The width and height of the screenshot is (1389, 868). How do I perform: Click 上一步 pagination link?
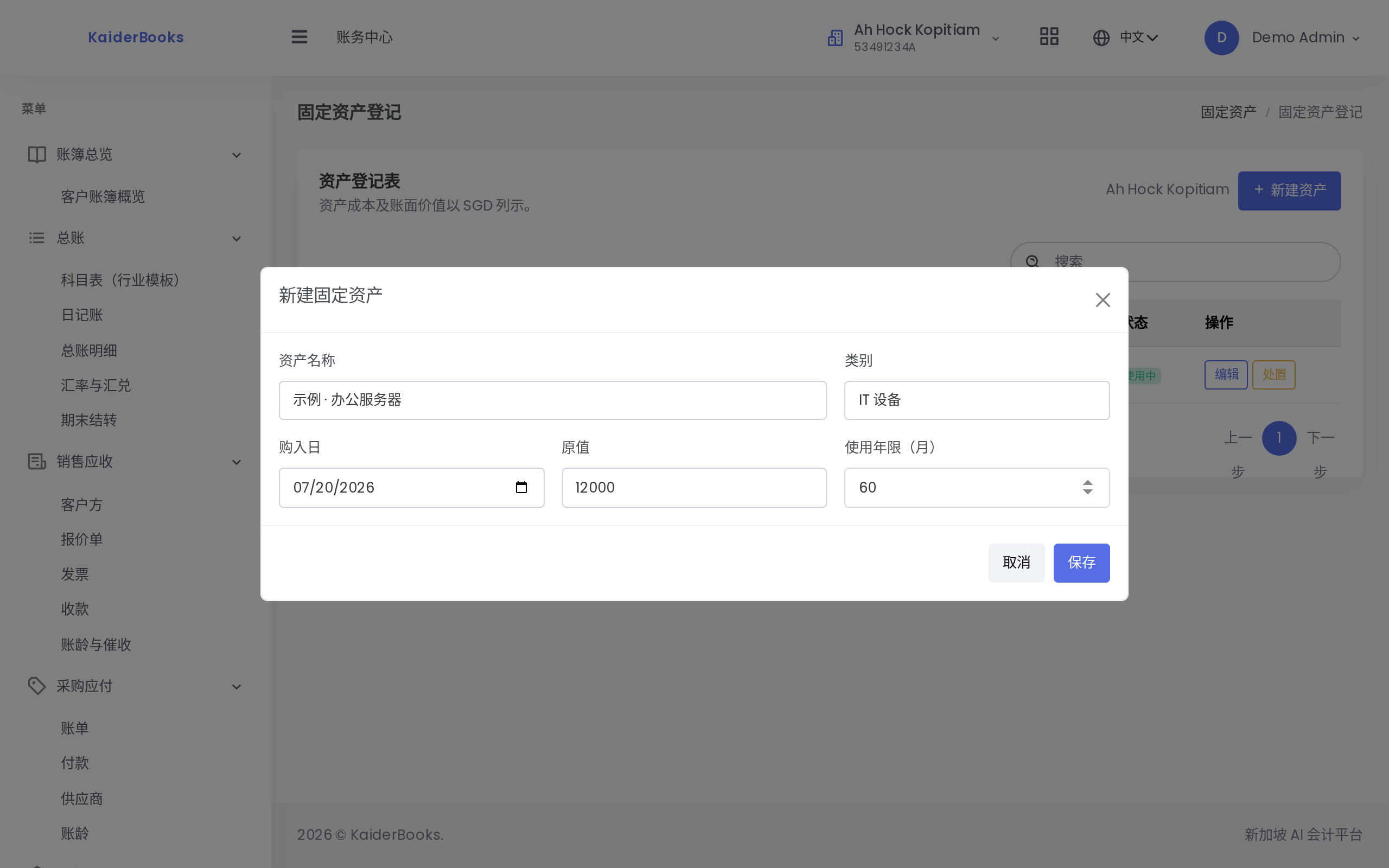point(1238,455)
